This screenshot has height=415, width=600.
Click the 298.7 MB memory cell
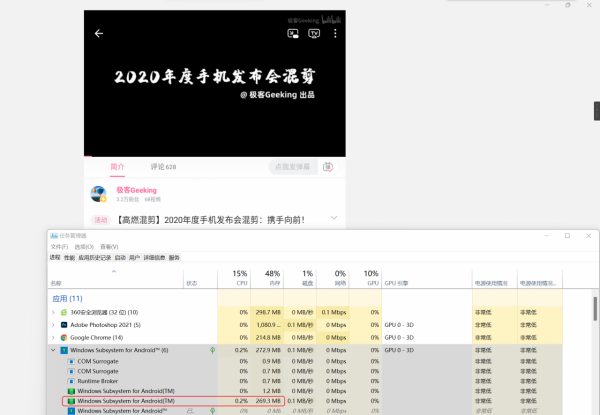(x=268, y=312)
